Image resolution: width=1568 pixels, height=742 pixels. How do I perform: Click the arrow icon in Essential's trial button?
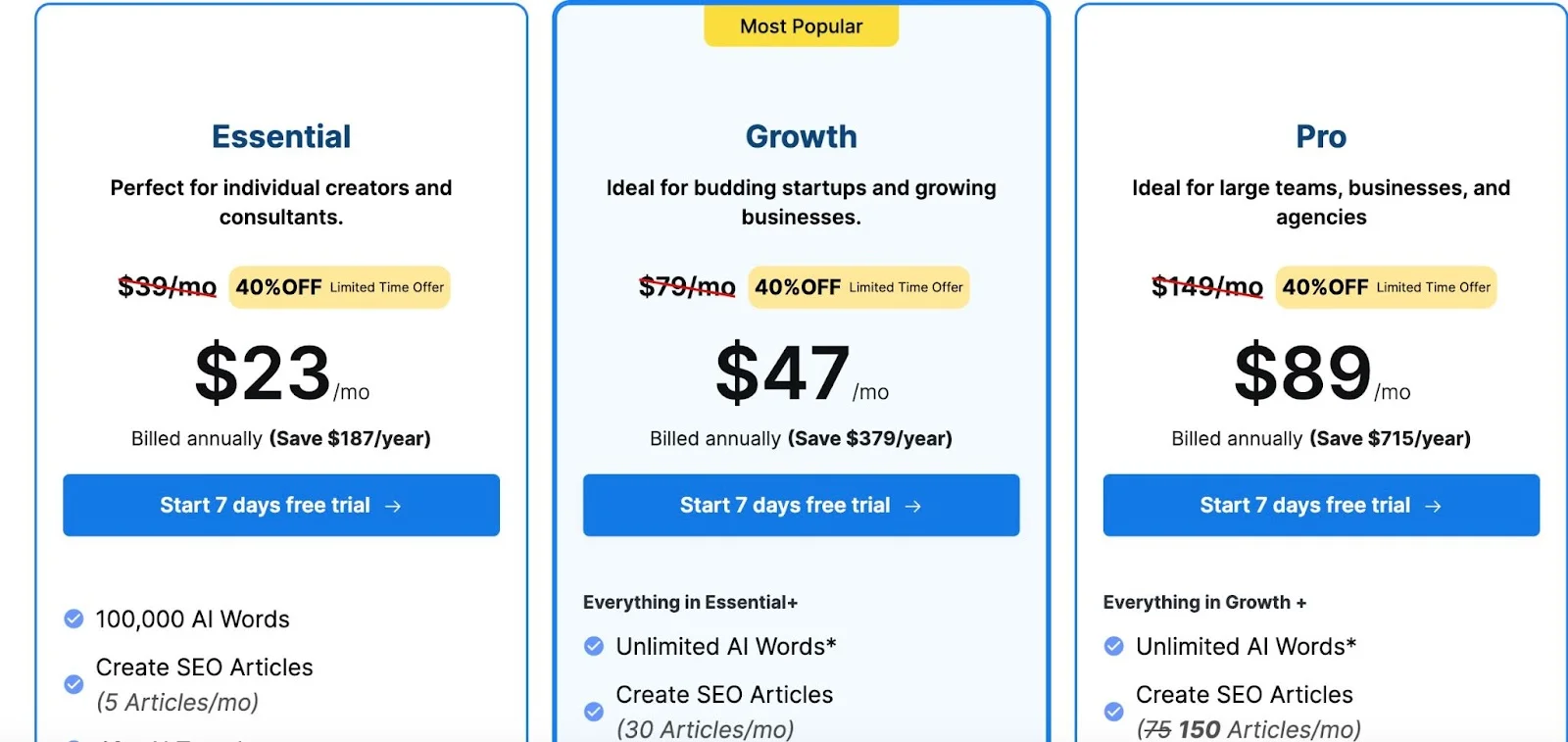[x=394, y=505]
